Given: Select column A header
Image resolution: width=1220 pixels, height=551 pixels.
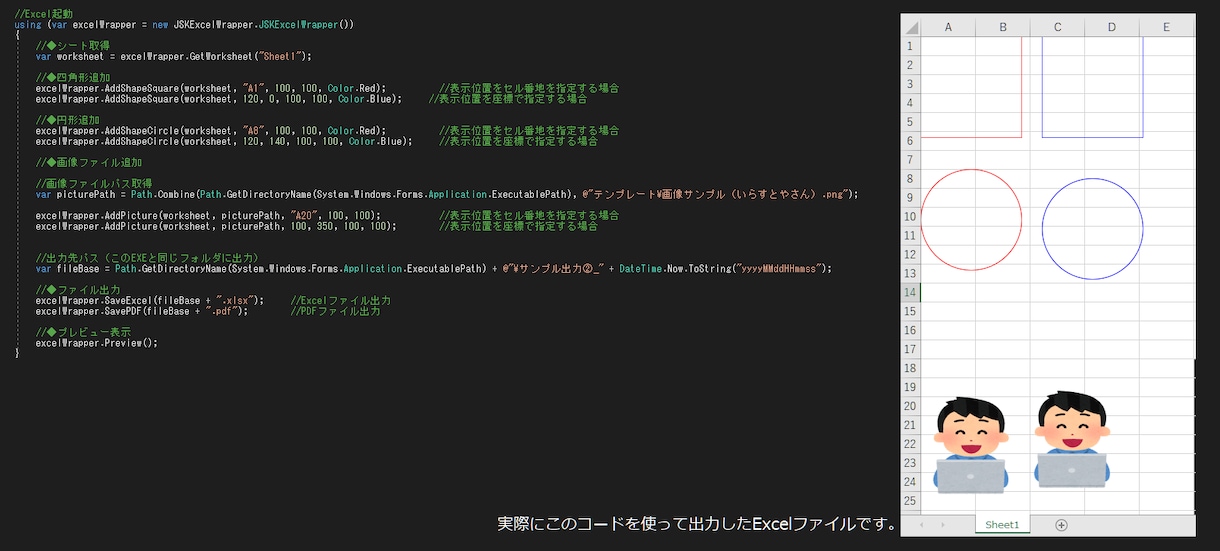Looking at the screenshot, I should (x=947, y=27).
